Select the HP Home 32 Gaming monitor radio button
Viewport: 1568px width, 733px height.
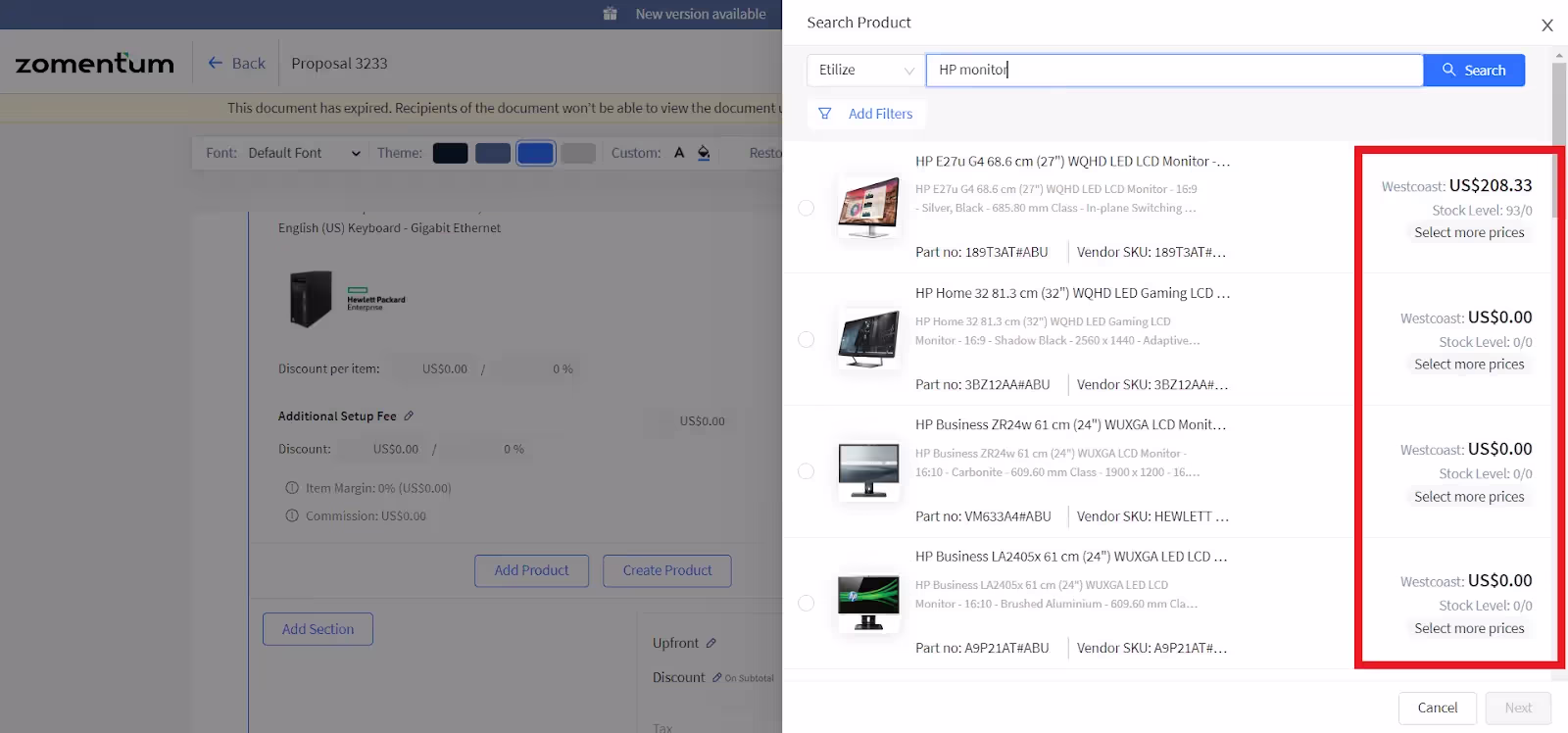tap(807, 339)
